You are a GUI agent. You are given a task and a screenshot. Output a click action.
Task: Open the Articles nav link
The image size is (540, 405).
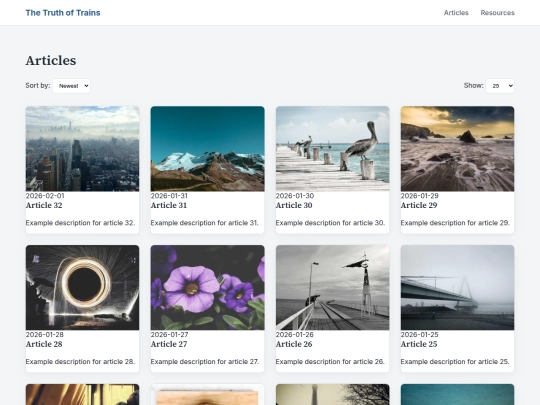pyautogui.click(x=456, y=13)
